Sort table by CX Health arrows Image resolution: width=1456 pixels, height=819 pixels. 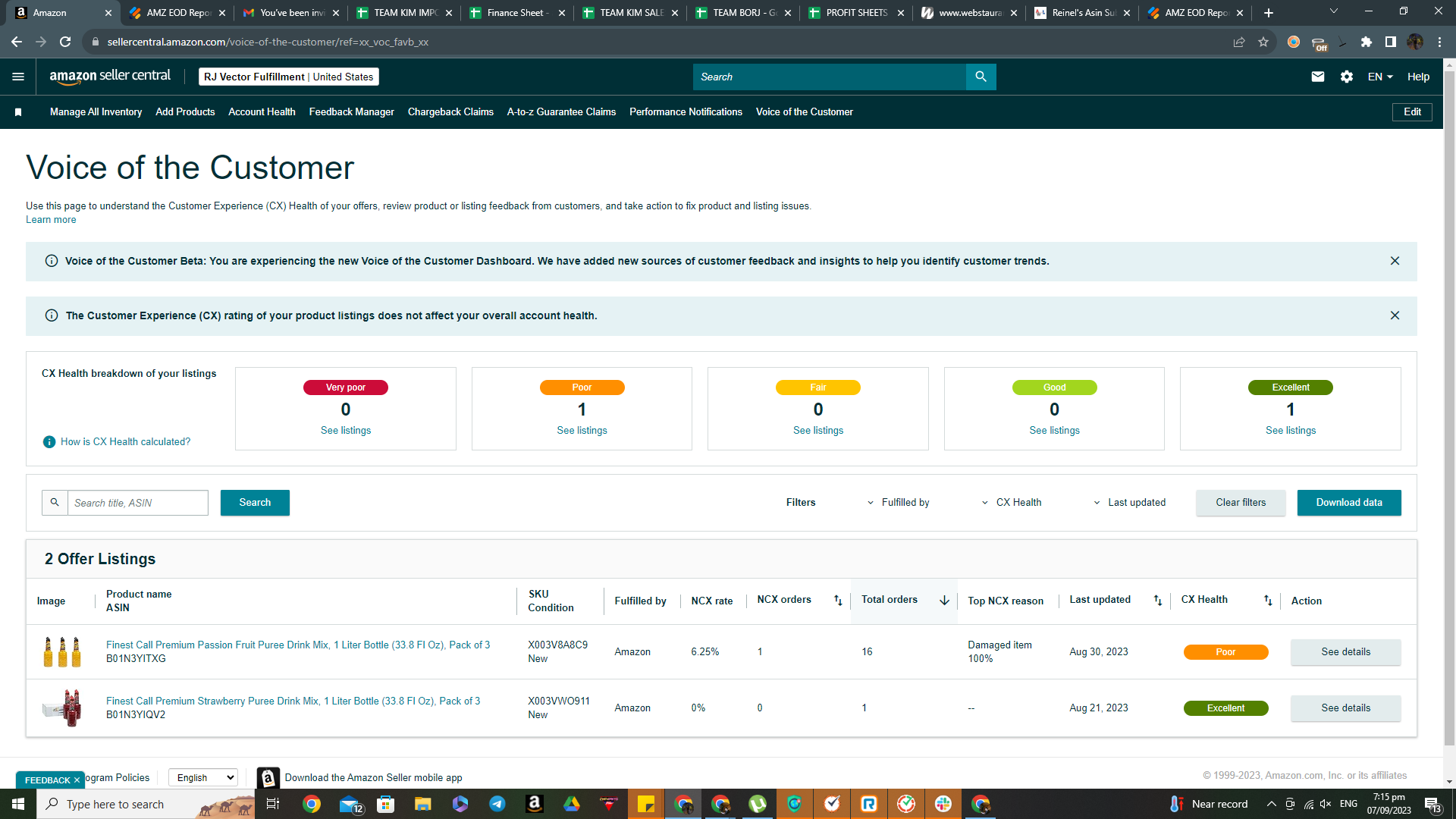coord(1268,601)
